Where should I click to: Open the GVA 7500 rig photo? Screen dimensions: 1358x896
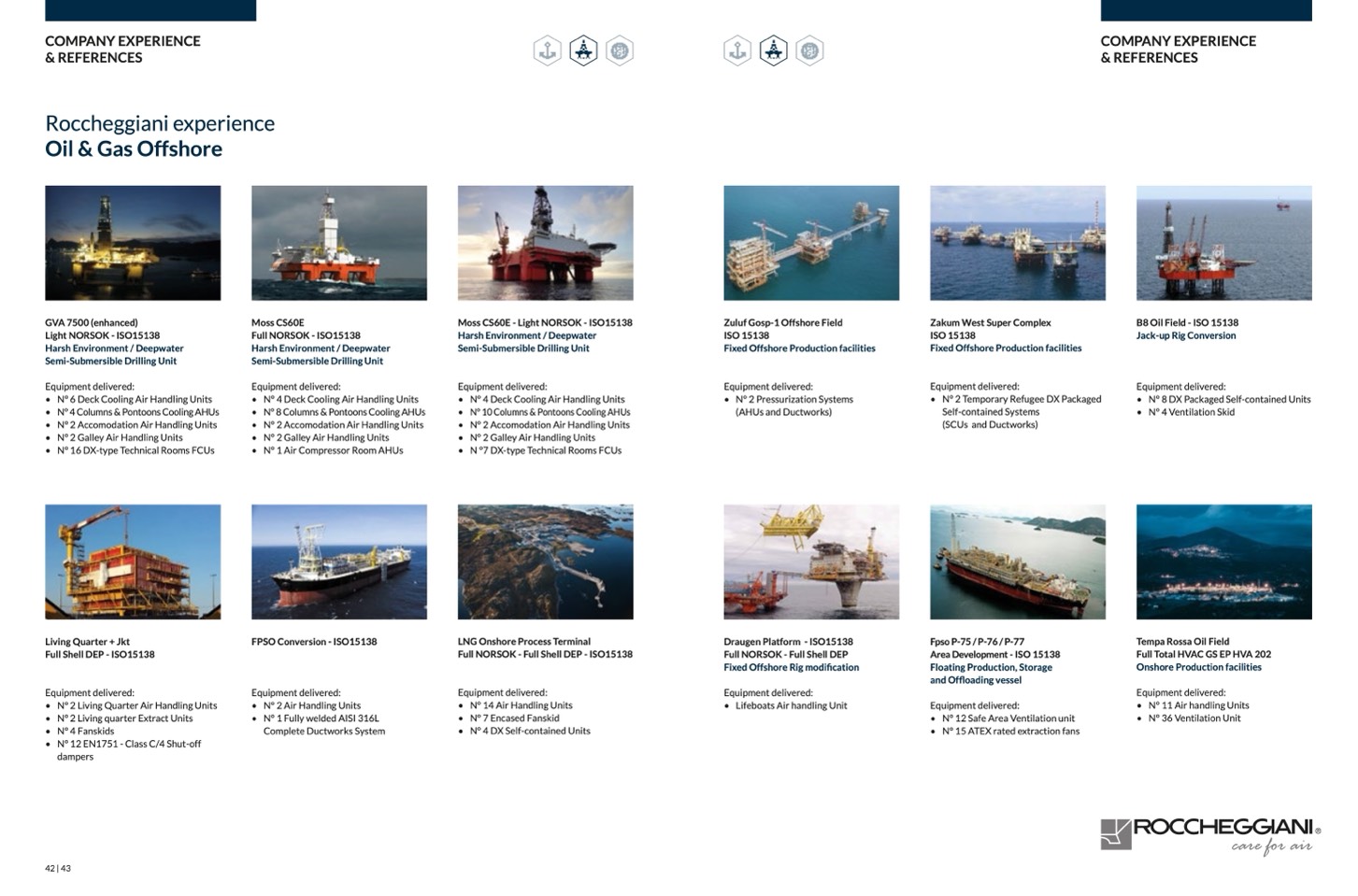click(133, 243)
